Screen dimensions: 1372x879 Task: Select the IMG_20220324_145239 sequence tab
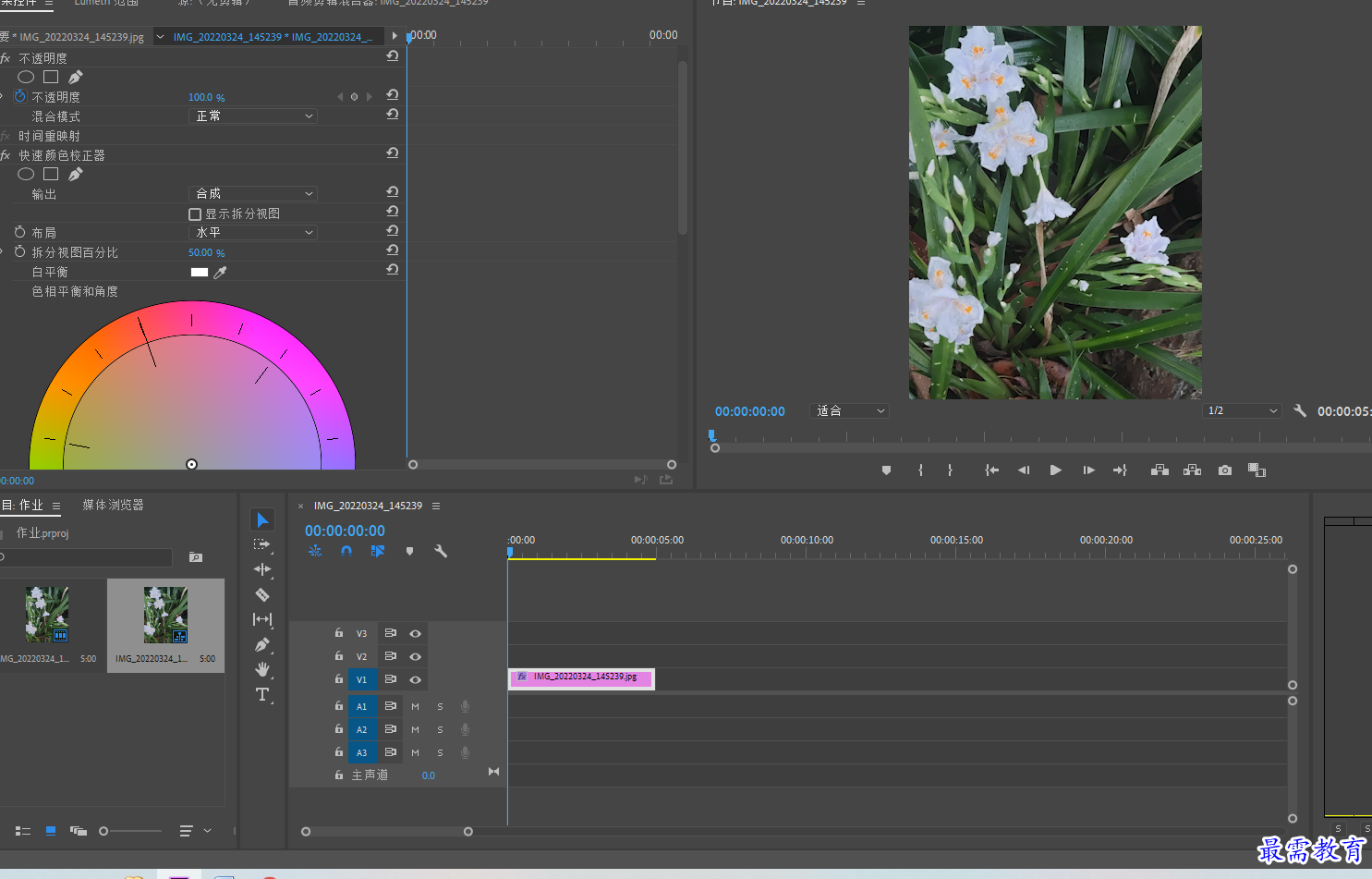click(x=368, y=506)
